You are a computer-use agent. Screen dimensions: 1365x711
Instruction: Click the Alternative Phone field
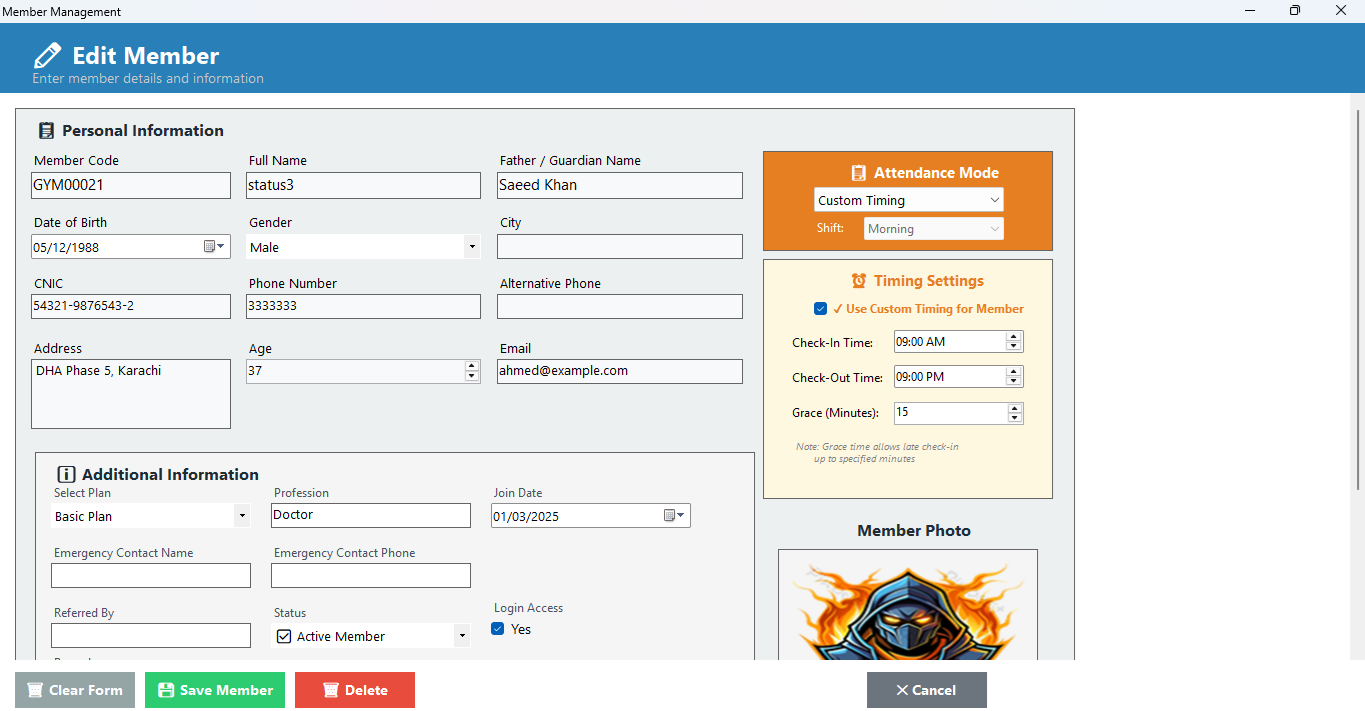(x=620, y=306)
